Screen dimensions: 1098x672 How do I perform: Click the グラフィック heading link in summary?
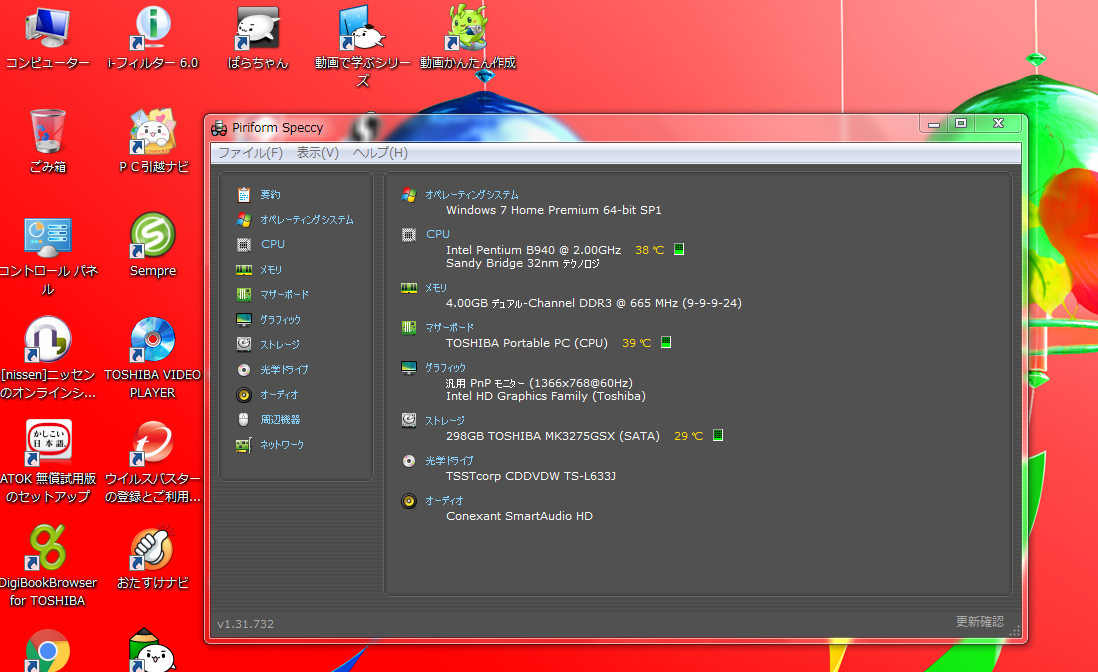(x=445, y=368)
